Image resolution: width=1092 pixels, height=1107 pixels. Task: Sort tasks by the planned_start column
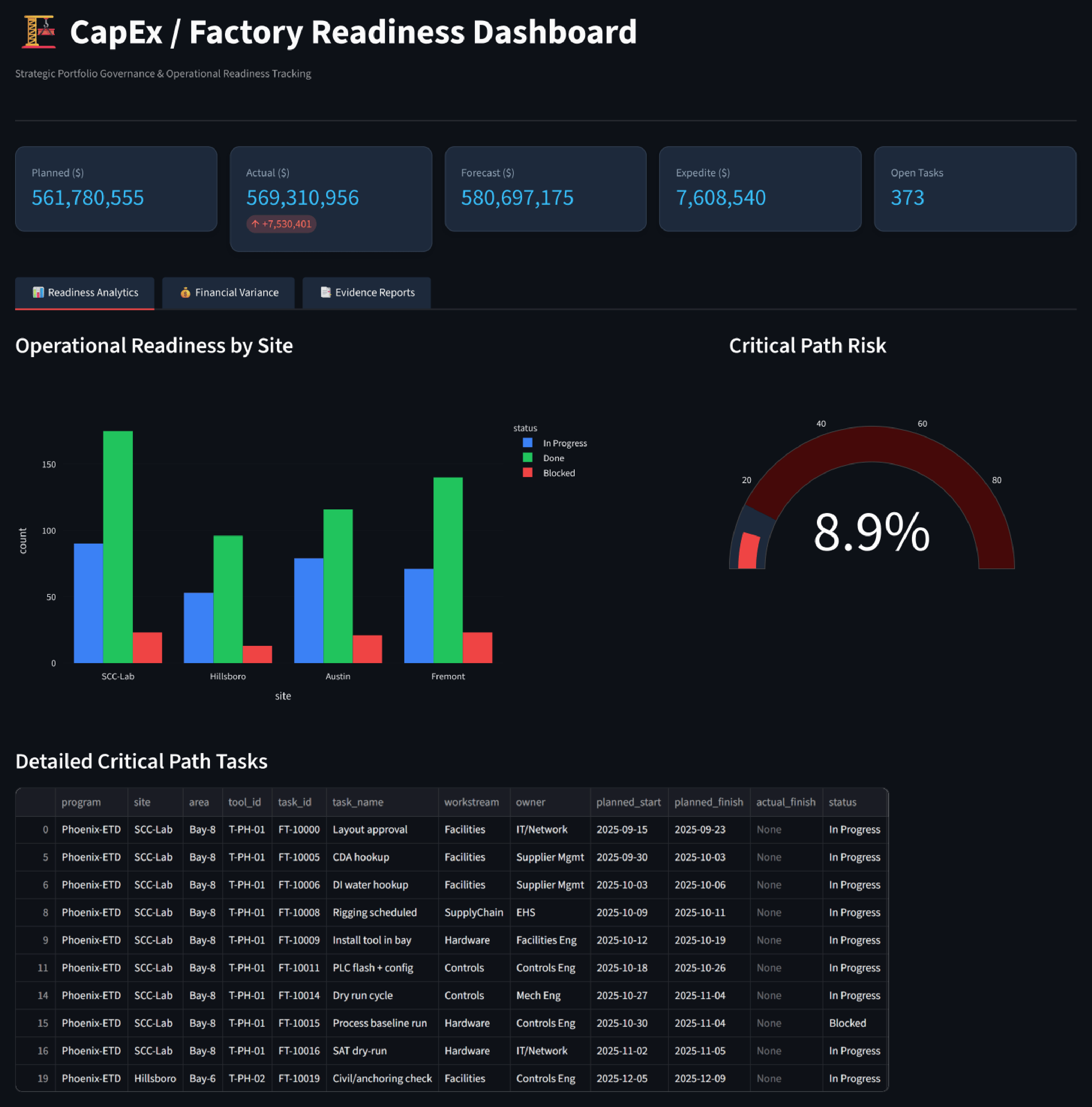(629, 802)
